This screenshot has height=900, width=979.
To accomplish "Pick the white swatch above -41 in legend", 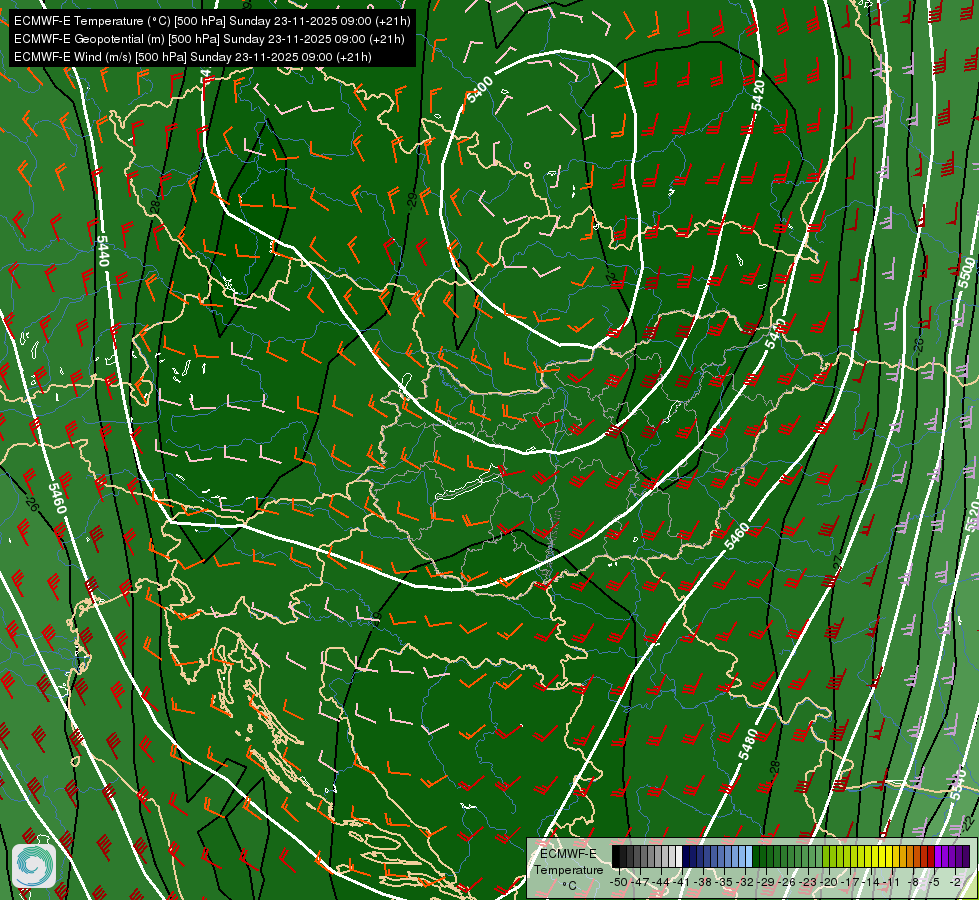I will (679, 856).
